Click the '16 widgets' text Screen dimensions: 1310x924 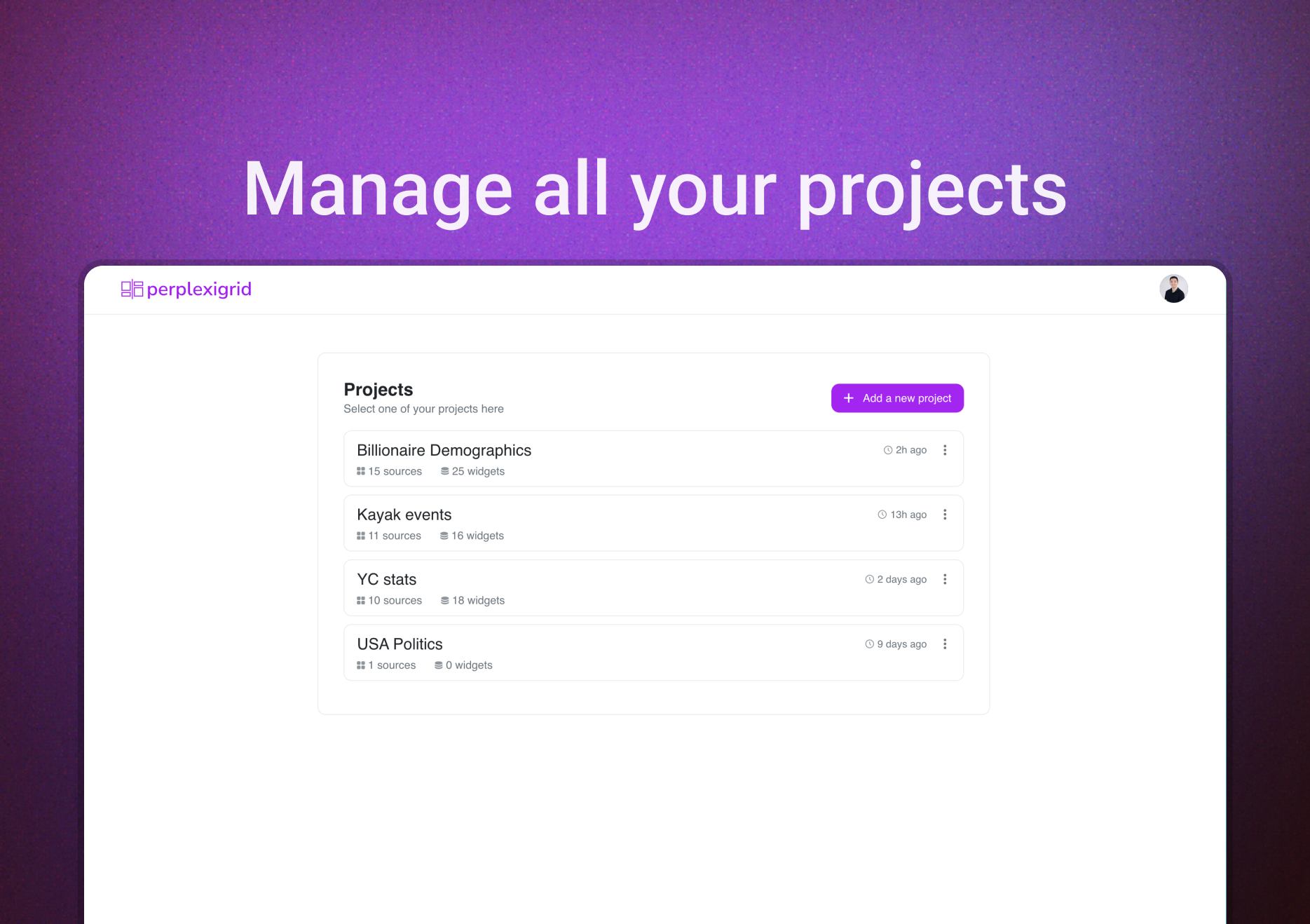[477, 536]
